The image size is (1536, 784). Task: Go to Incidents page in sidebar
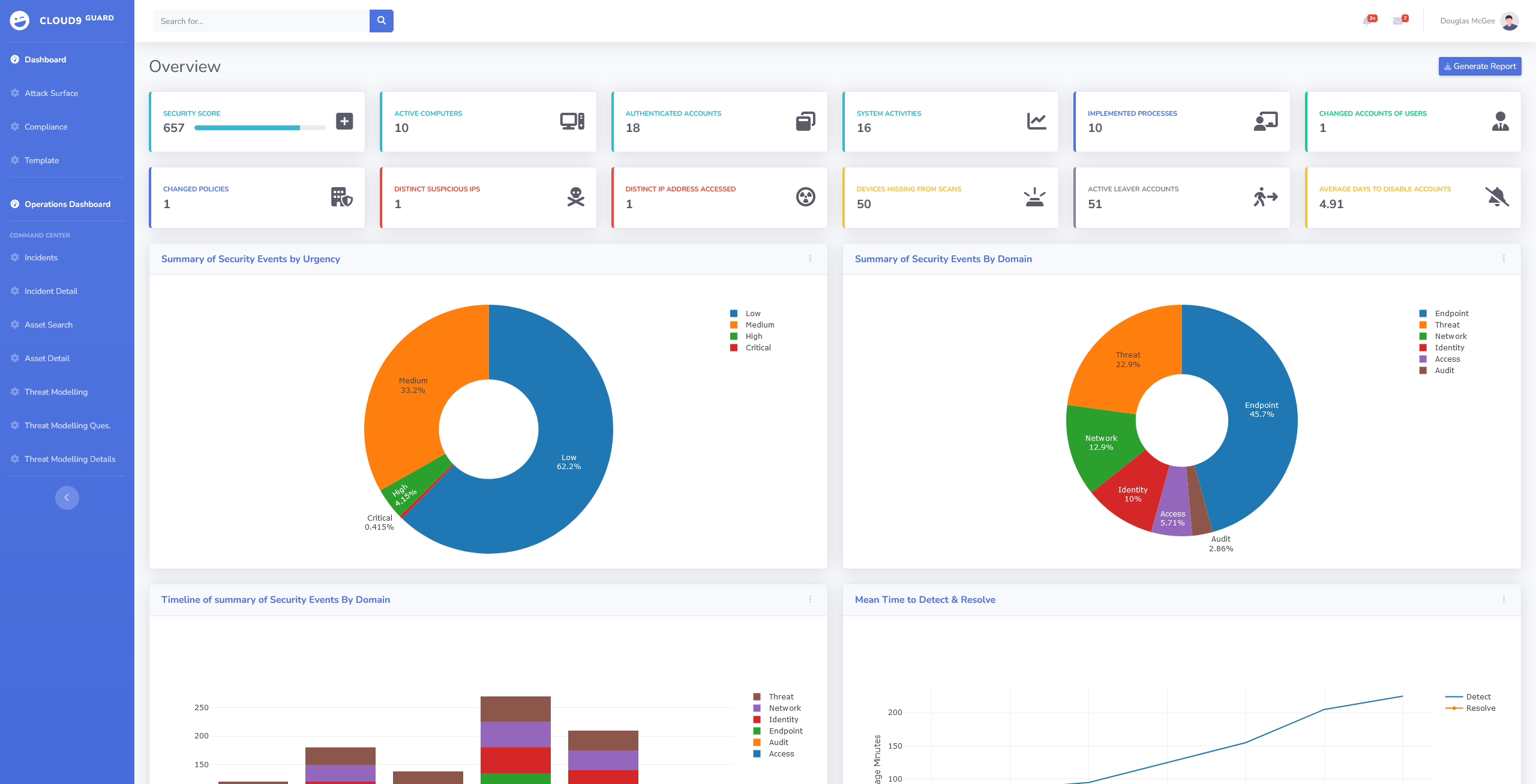pyautogui.click(x=41, y=257)
